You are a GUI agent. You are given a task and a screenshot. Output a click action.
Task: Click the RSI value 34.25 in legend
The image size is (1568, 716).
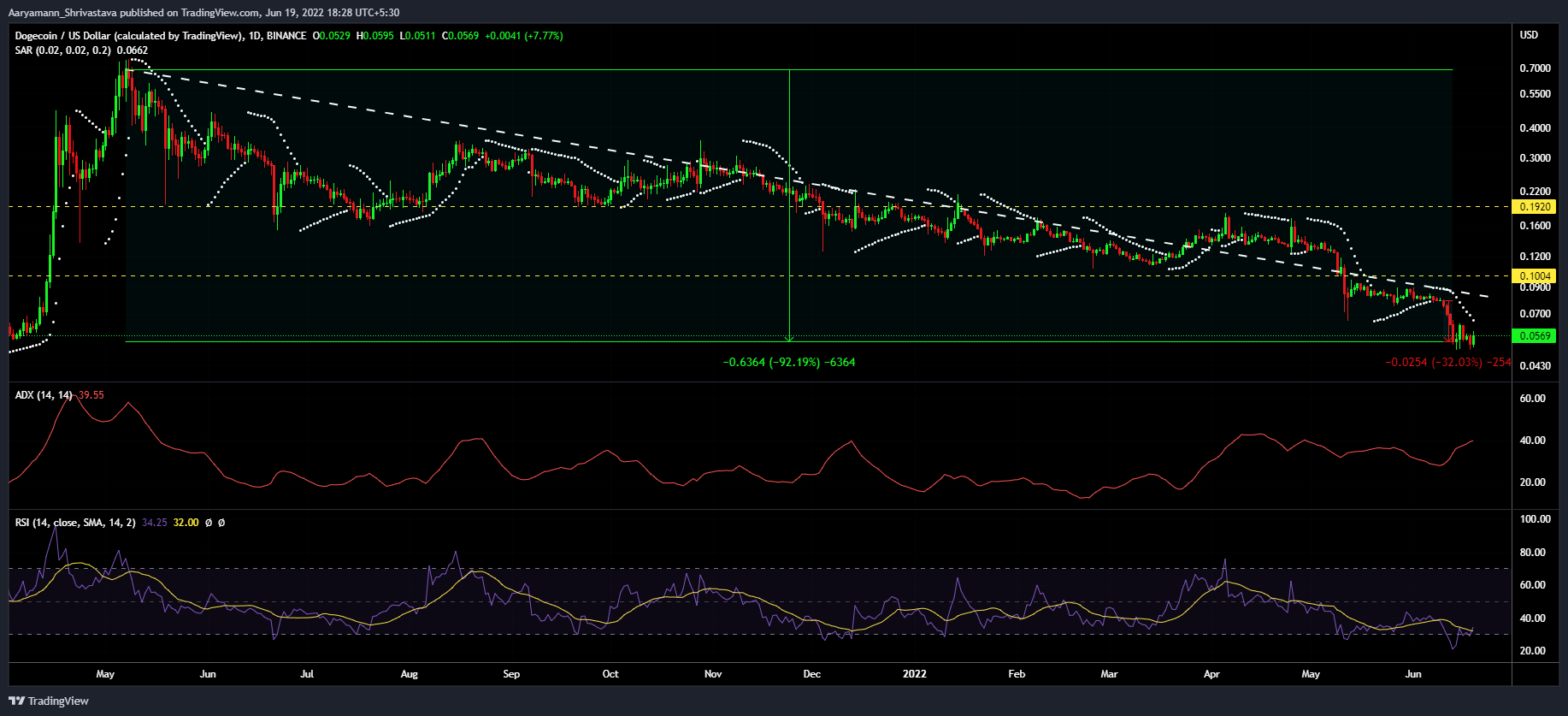(155, 523)
